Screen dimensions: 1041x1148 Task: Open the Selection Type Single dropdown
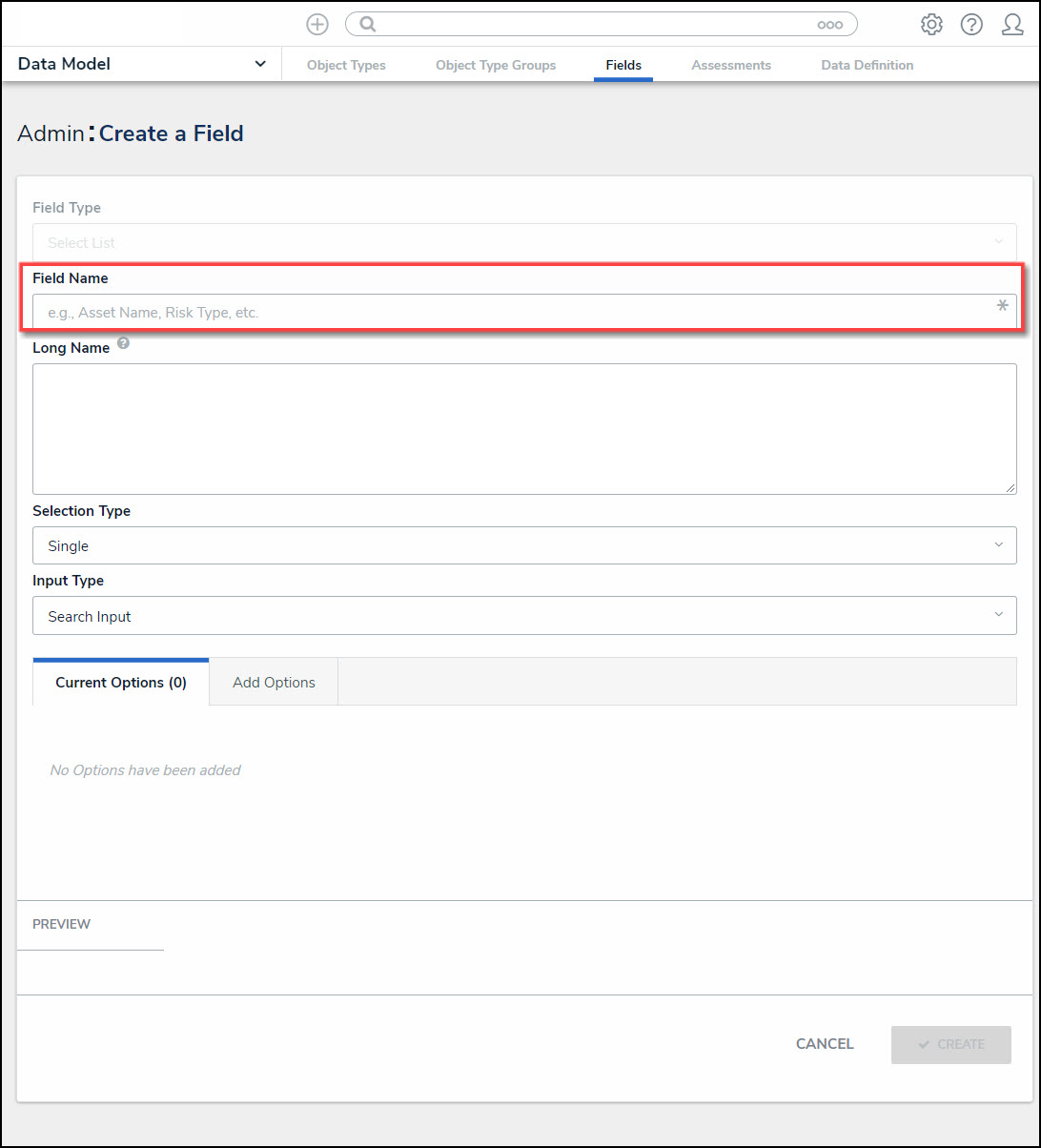coord(524,545)
